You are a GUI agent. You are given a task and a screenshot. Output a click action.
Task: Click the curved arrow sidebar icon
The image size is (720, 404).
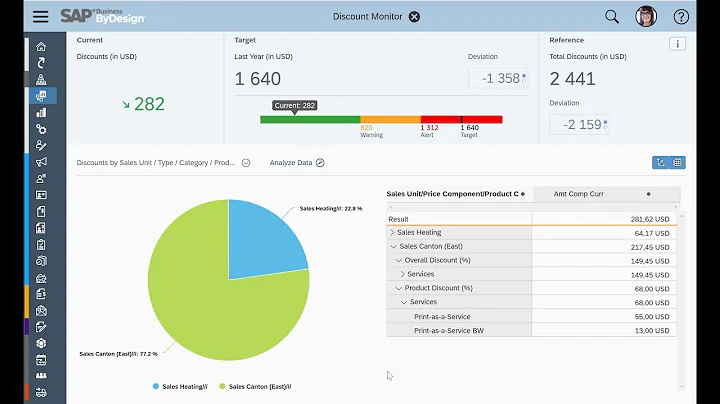(41, 63)
